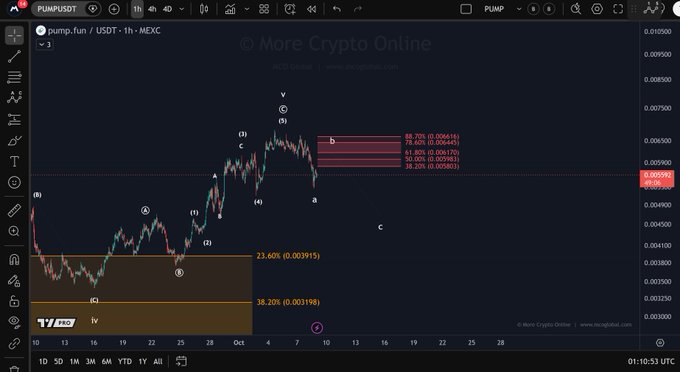Image resolution: width=680 pixels, height=372 pixels.
Task: Switch to the 1h timeframe
Action: click(x=137, y=9)
